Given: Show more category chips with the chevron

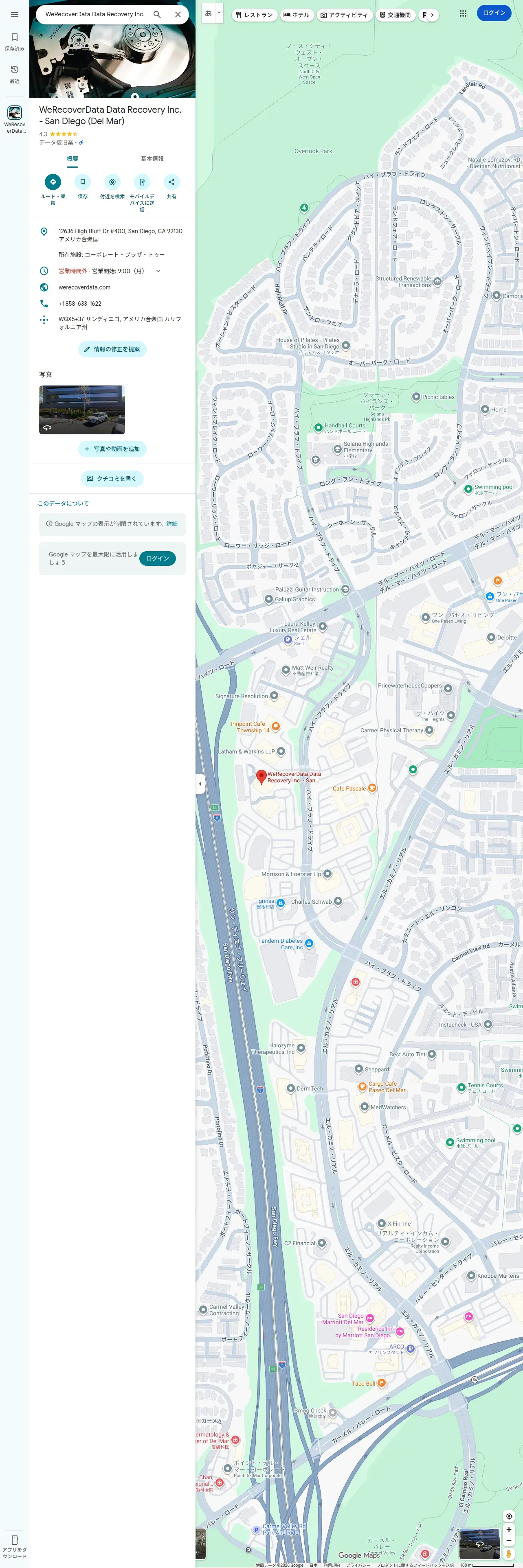Looking at the screenshot, I should pyautogui.click(x=432, y=15).
